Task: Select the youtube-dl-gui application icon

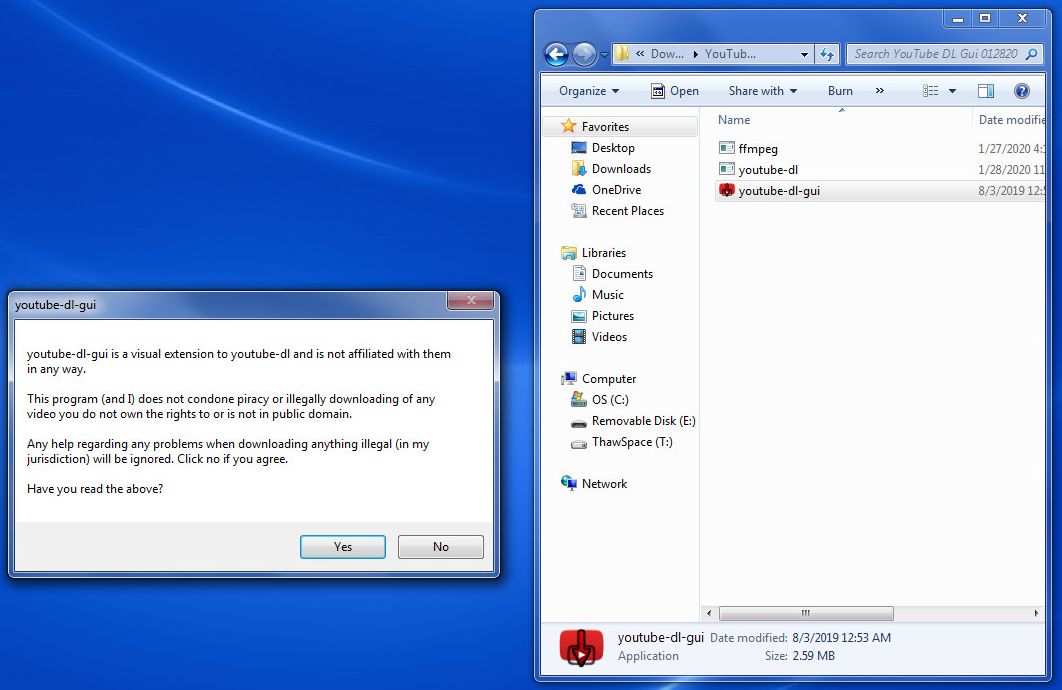Action: click(727, 190)
